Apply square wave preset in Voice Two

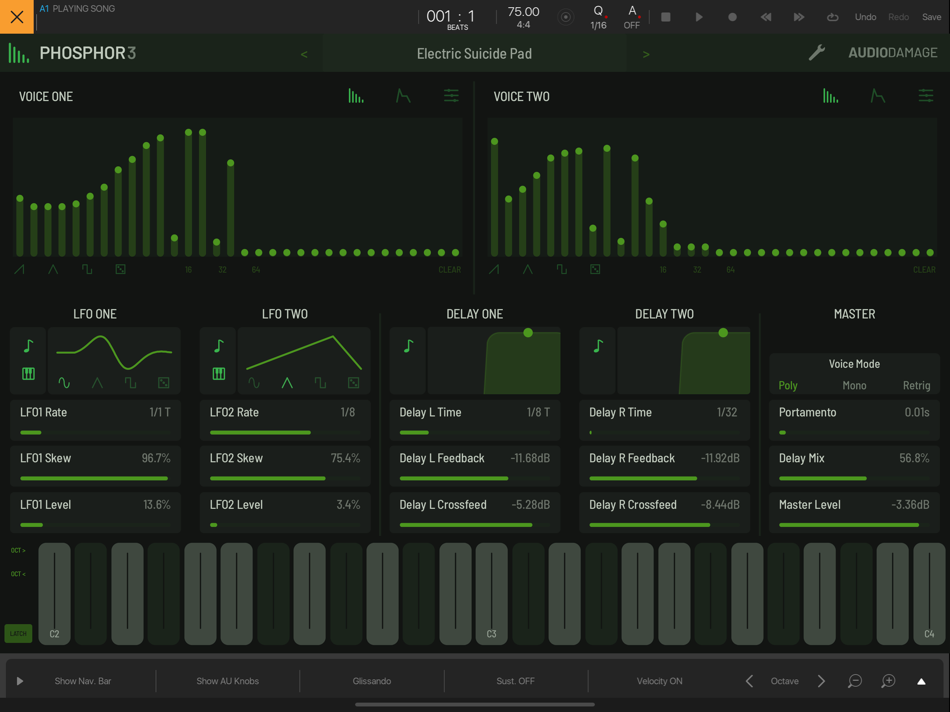coord(563,269)
